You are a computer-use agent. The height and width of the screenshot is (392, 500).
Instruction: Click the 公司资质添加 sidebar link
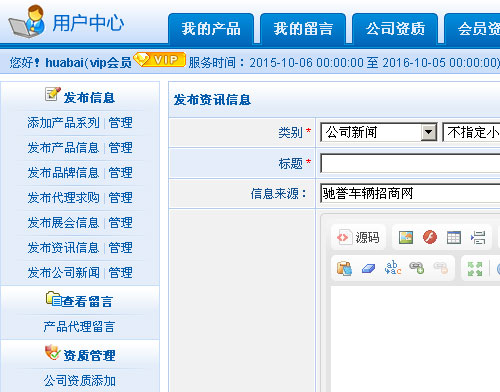click(x=80, y=381)
